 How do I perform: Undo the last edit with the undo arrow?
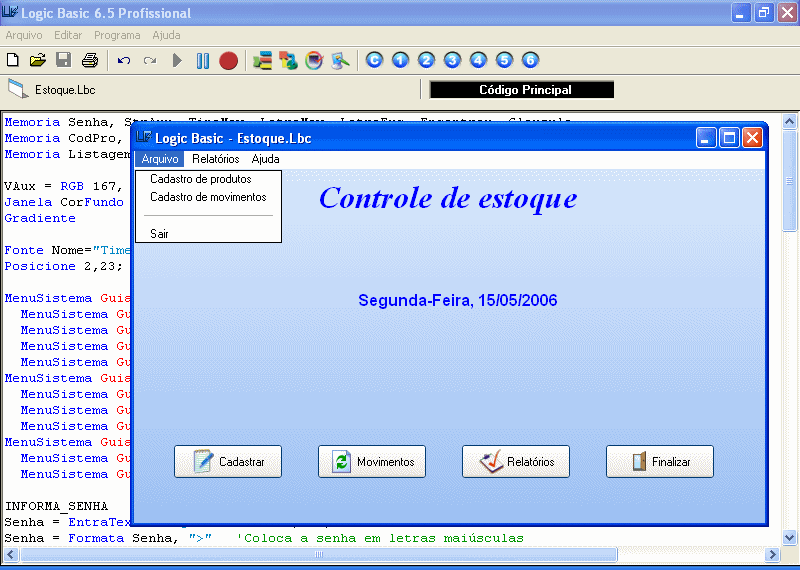click(123, 61)
